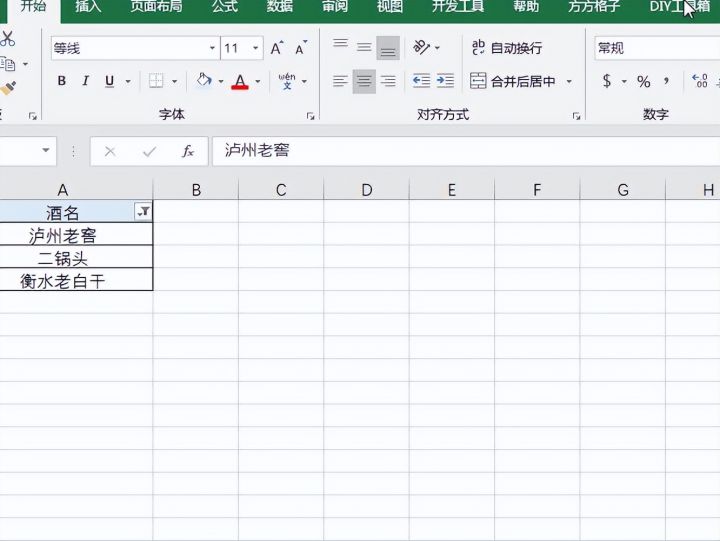Open the 常规 number format box

(657, 48)
